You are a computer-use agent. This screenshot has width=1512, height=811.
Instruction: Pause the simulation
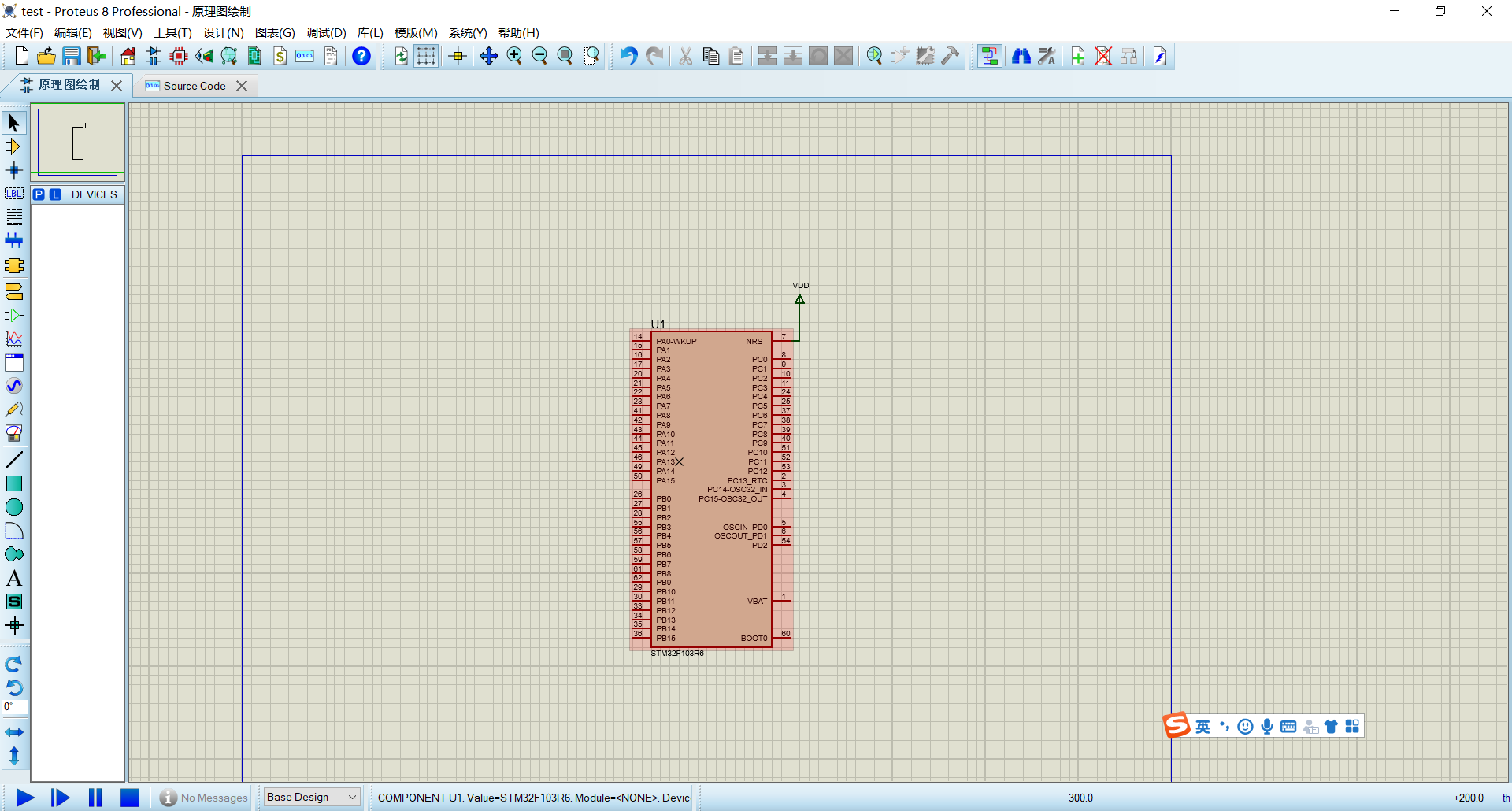(x=95, y=798)
